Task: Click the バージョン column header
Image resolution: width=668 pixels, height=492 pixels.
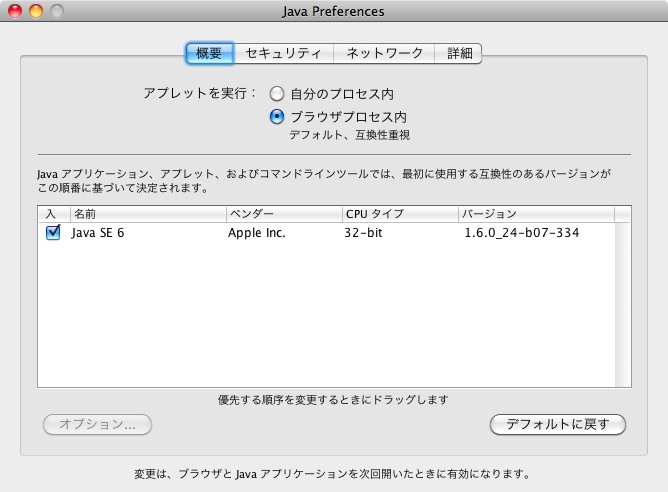Action: point(535,214)
